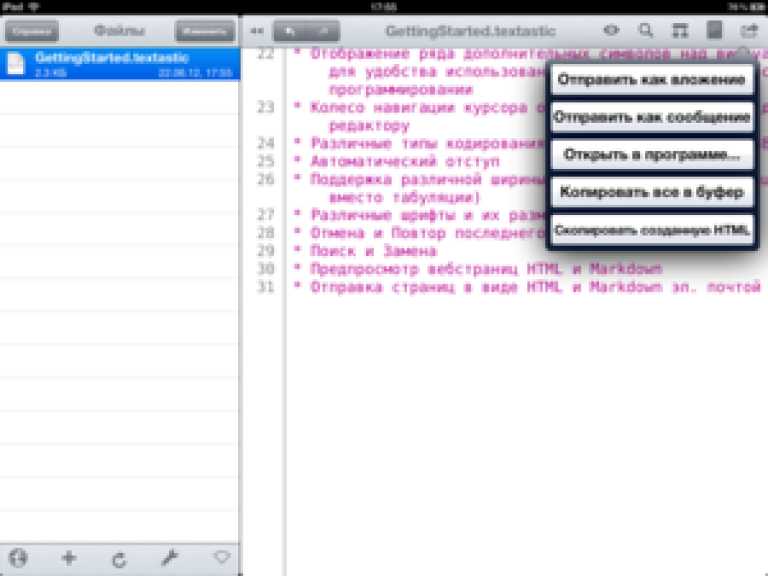This screenshot has width=768, height=576.
Task: Open settings with the wrench icon
Action: (x=169, y=558)
